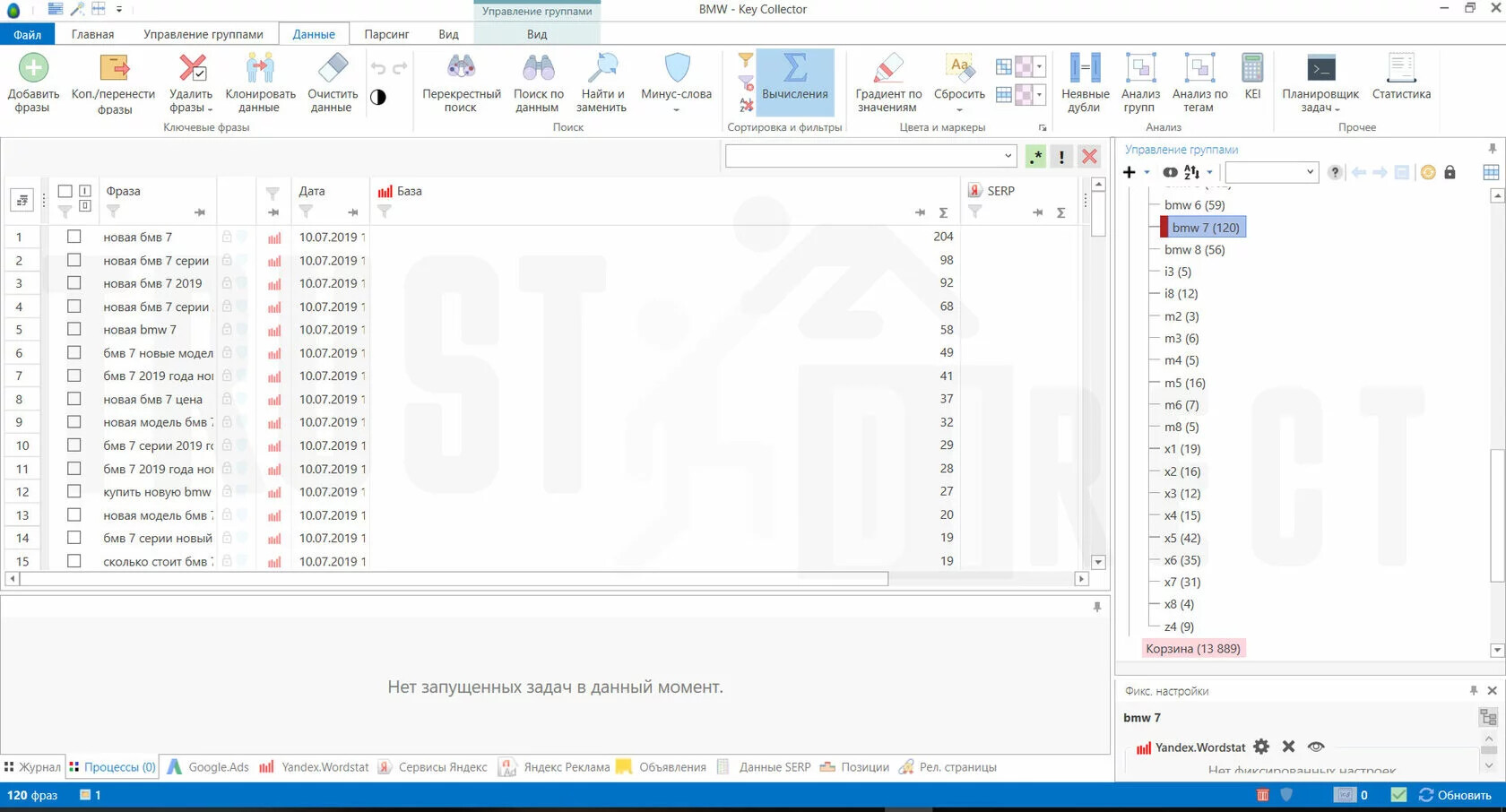This screenshot has width=1506, height=812.
Task: Click the gear icon next to Yandex.Wordstat
Action: (x=1261, y=747)
